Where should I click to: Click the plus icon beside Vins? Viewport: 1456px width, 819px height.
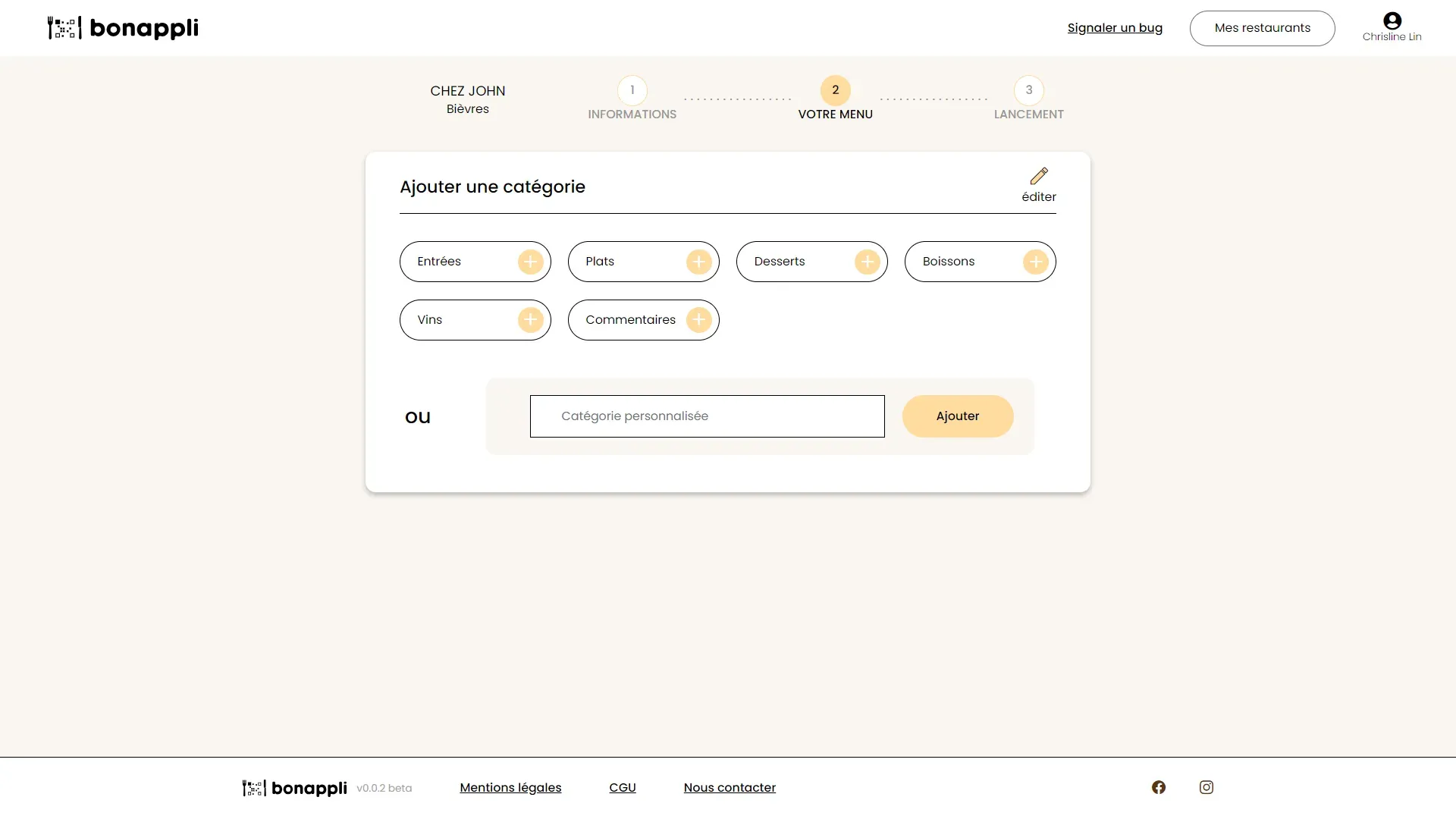[x=531, y=320]
